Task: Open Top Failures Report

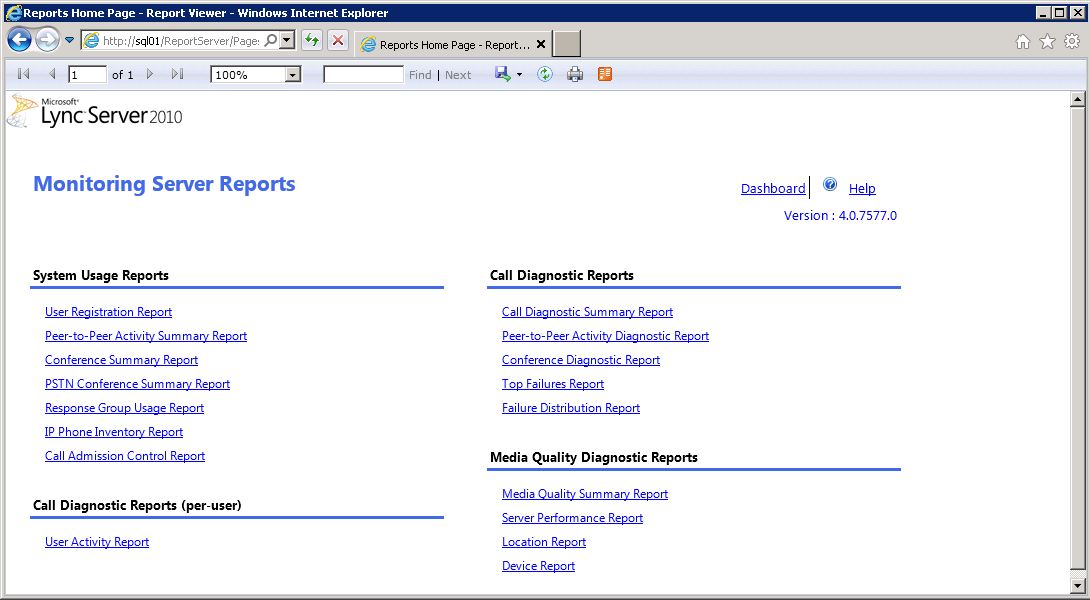Action: pos(553,384)
